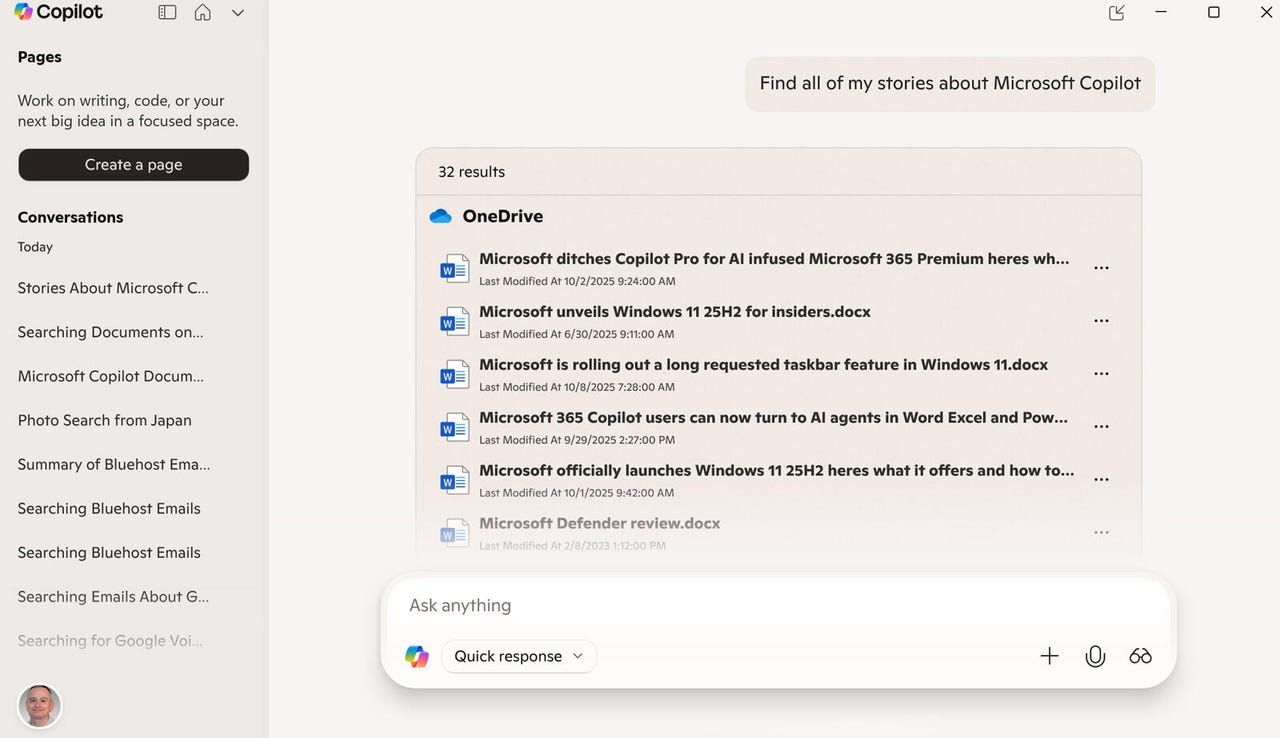The width and height of the screenshot is (1280, 738).
Task: Open the plus attachment menu
Action: (x=1049, y=656)
